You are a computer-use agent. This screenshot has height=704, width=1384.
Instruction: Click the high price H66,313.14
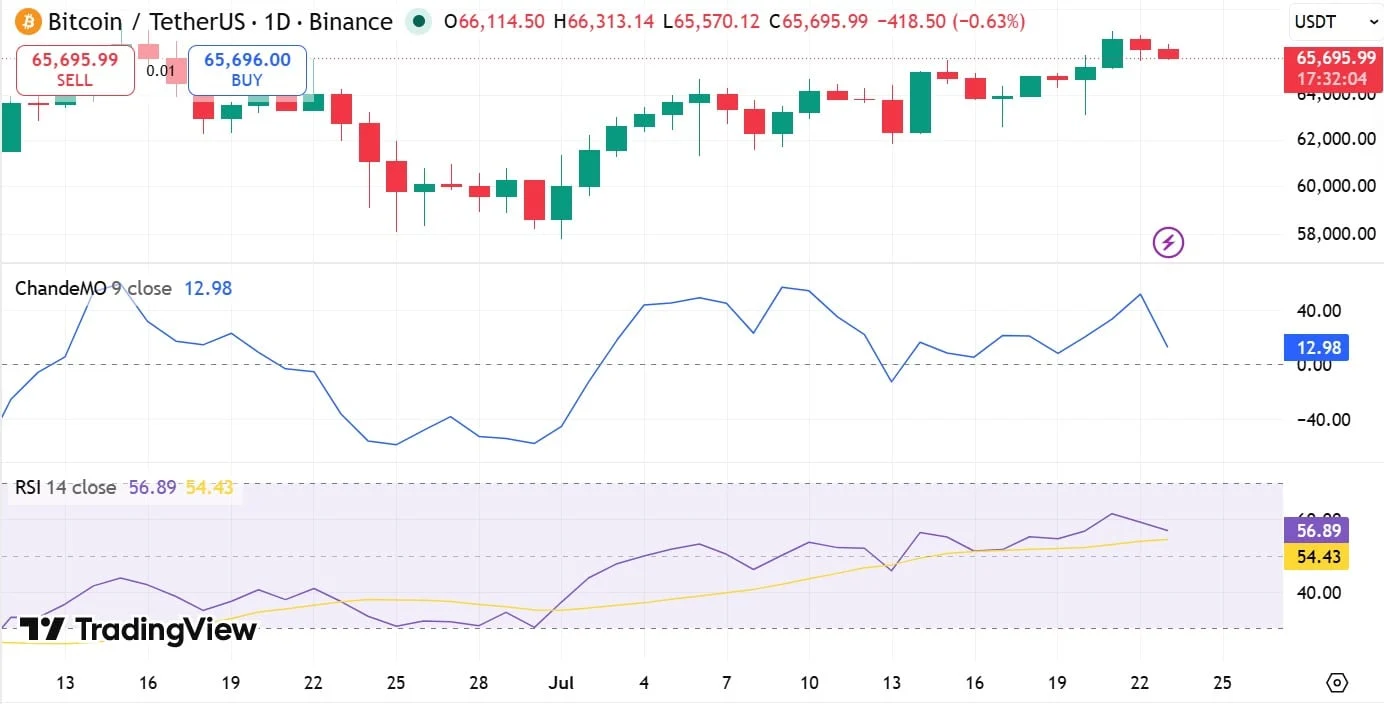pyautogui.click(x=603, y=21)
